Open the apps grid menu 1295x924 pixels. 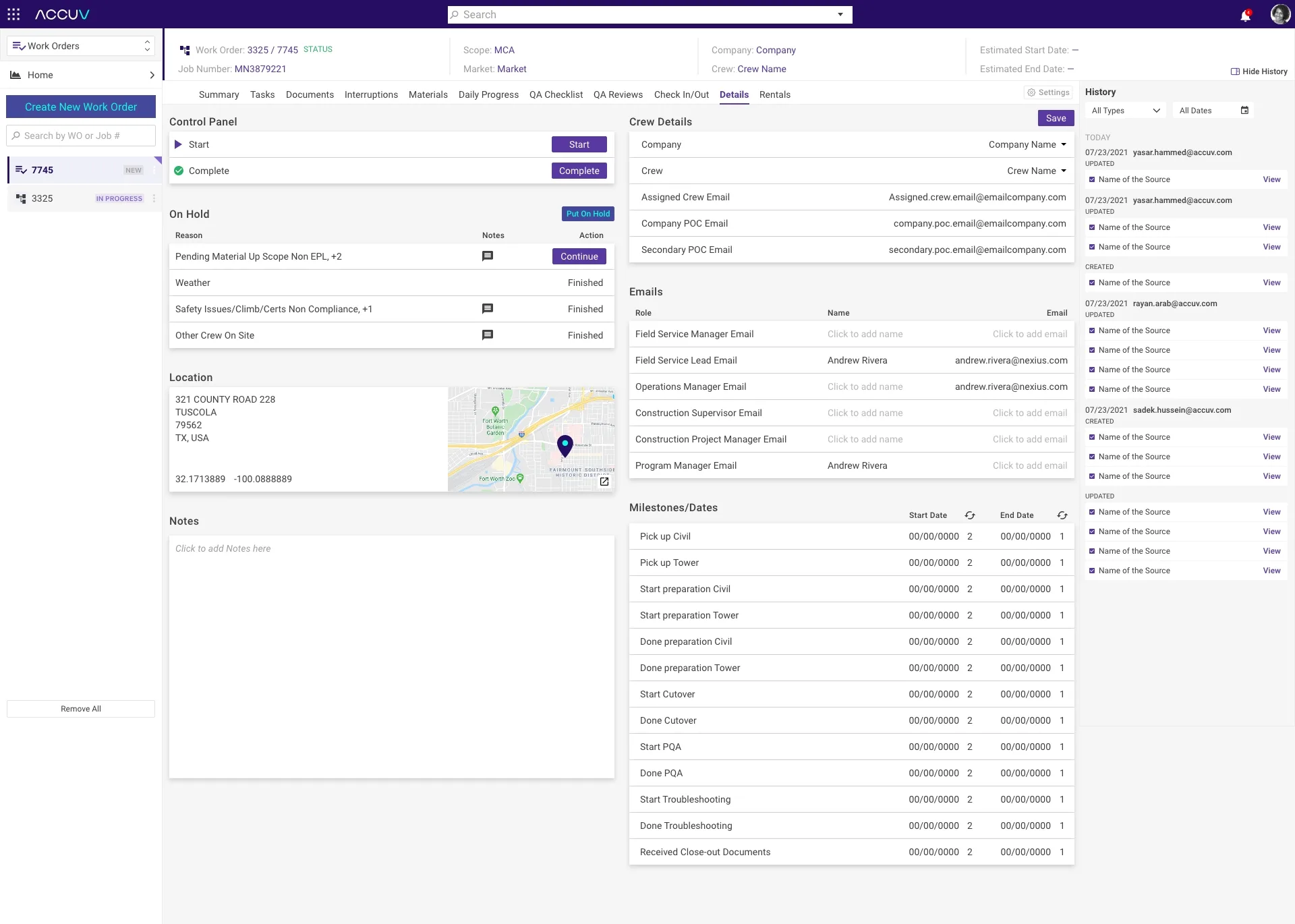click(x=13, y=14)
